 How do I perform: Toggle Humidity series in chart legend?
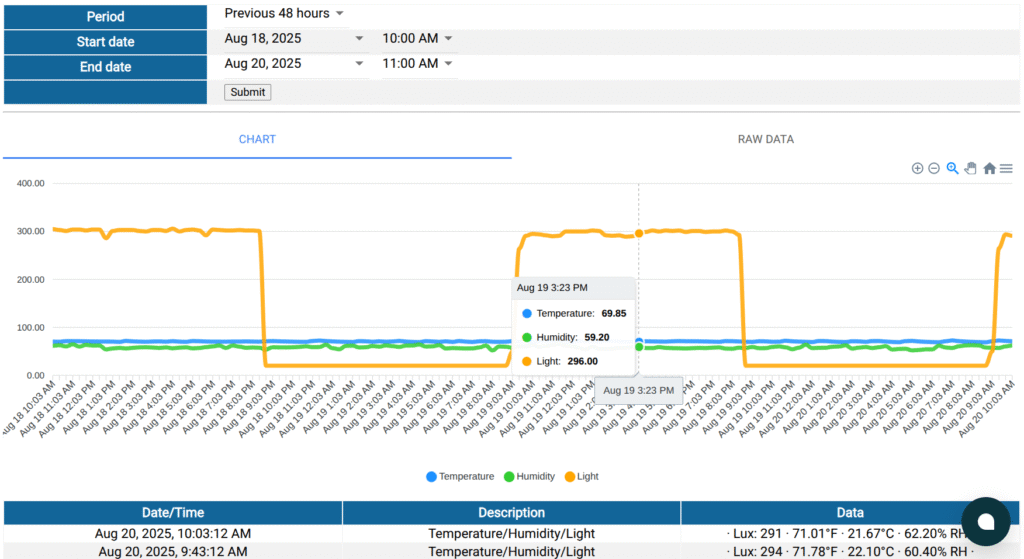click(x=531, y=477)
